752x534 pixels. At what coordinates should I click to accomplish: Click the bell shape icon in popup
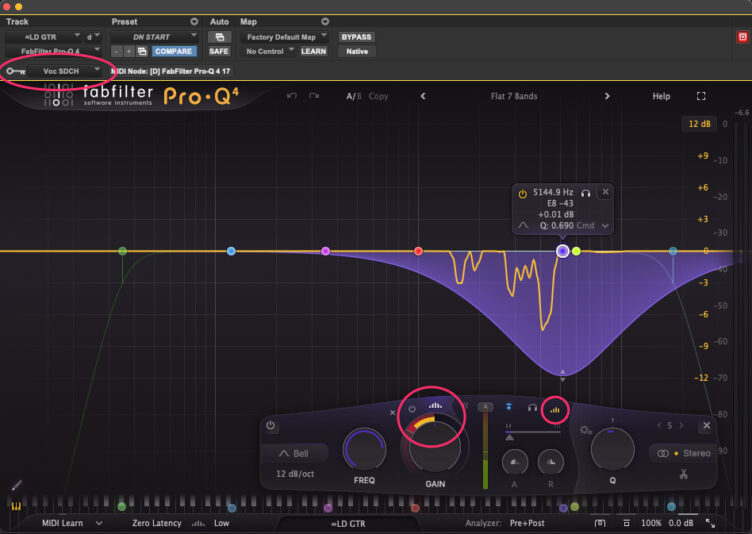(x=523, y=225)
